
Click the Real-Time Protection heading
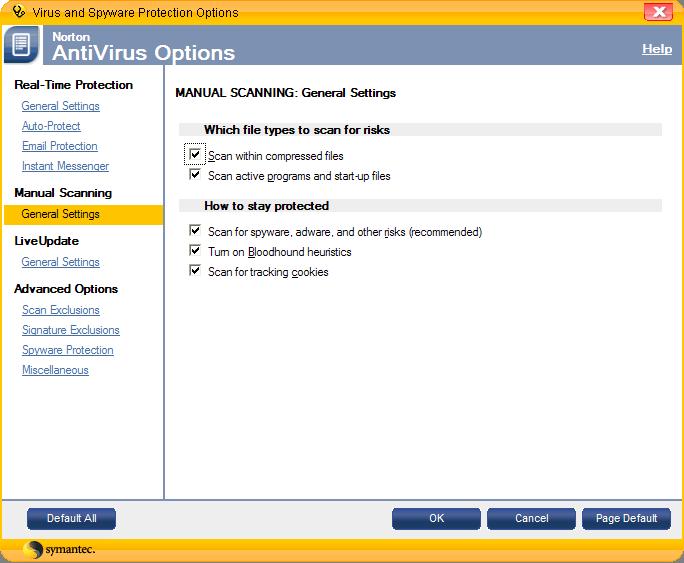(x=74, y=85)
